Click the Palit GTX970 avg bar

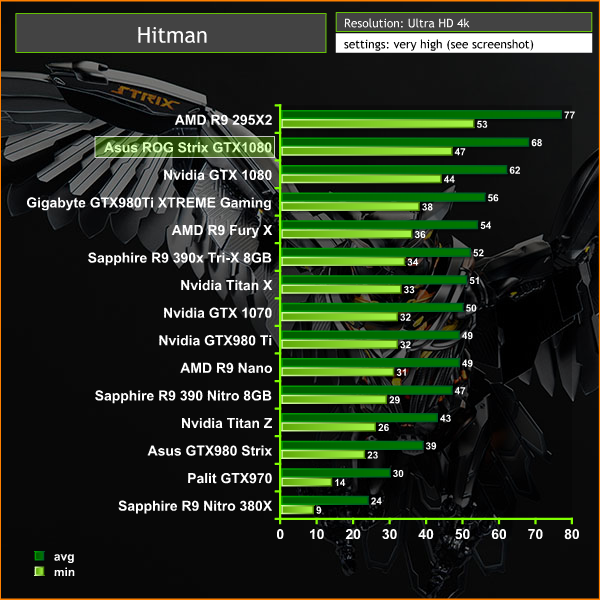click(x=336, y=473)
